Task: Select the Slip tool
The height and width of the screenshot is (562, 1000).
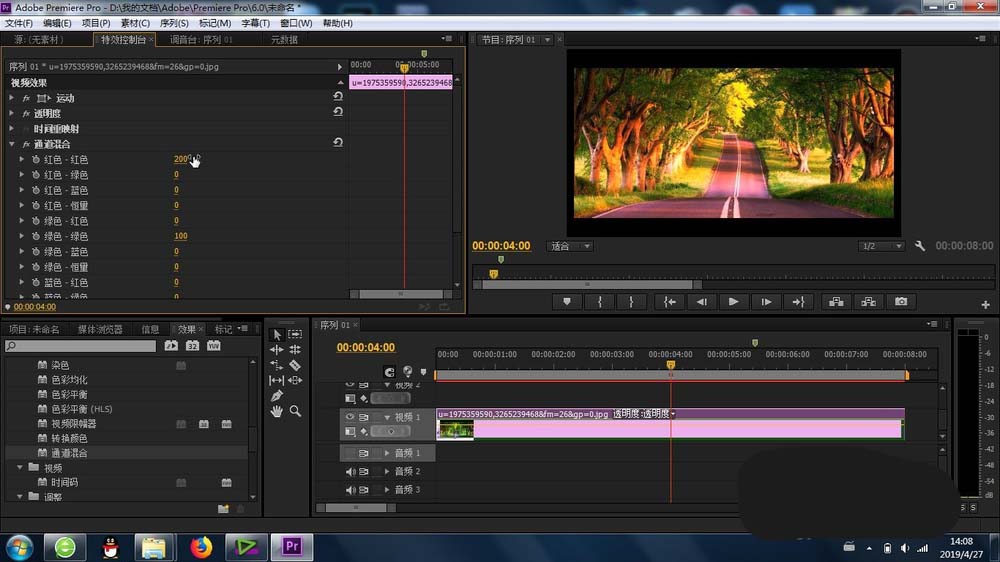Action: (x=277, y=380)
